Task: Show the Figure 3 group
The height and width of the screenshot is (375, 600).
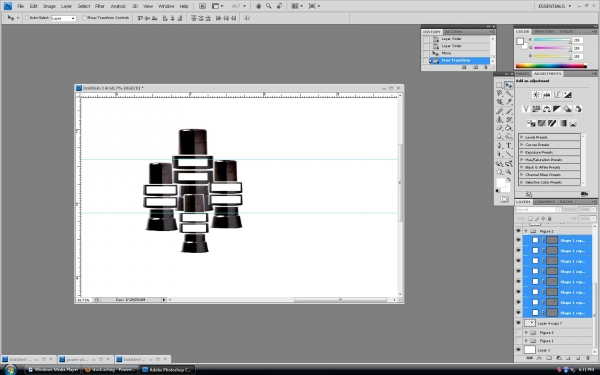Action: (x=518, y=333)
